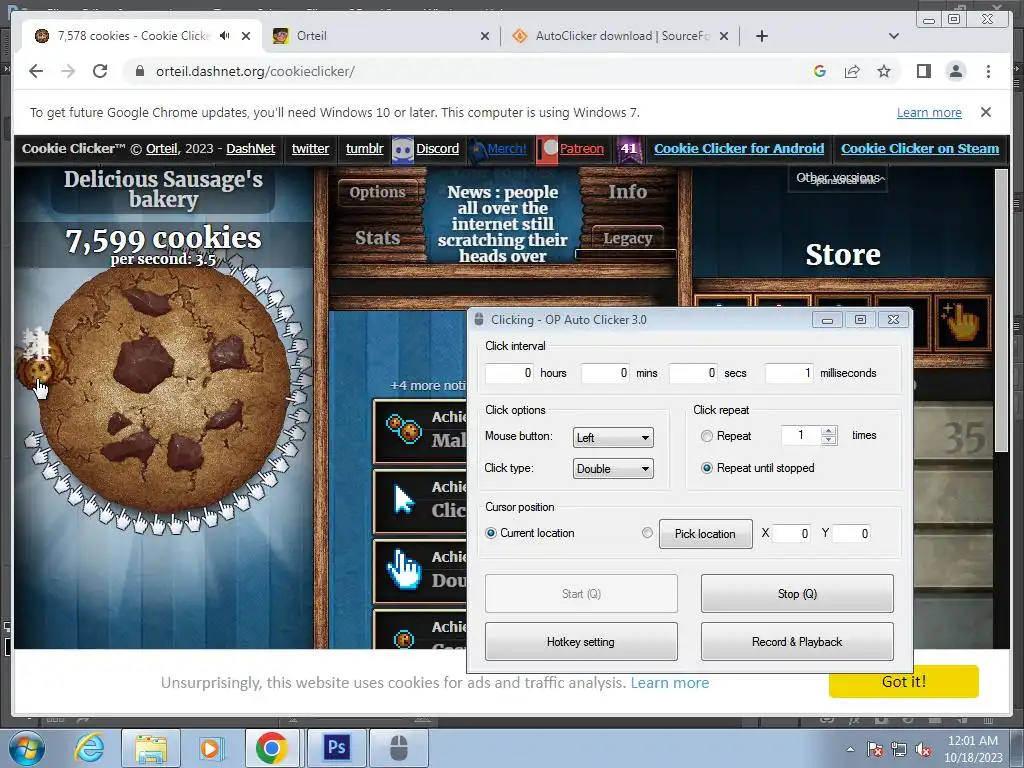
Task: Open Cookie Clicker Options menu
Action: pyautogui.click(x=377, y=192)
